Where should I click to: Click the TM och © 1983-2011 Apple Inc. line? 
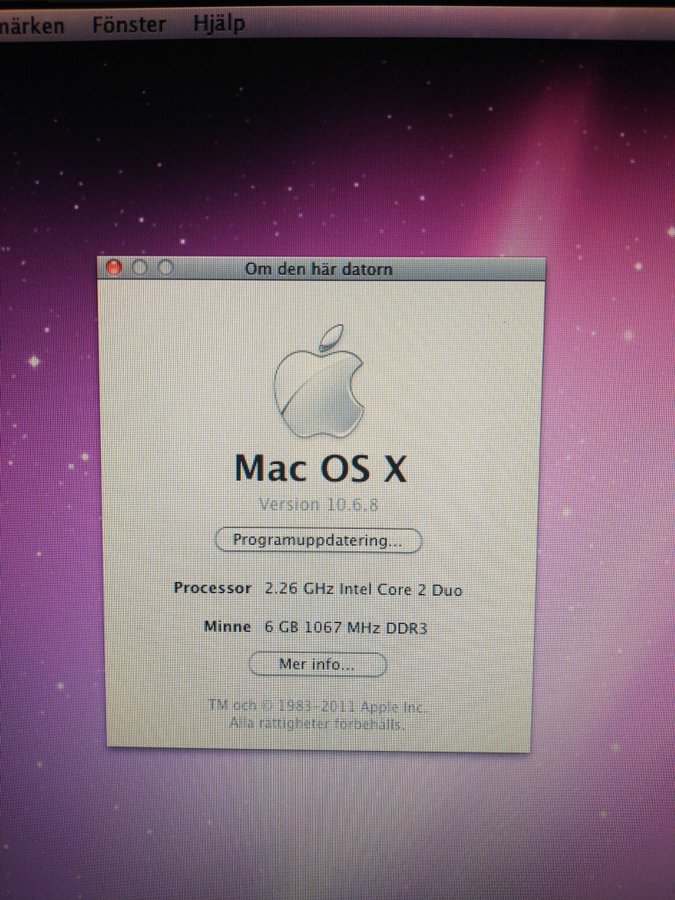coord(316,706)
